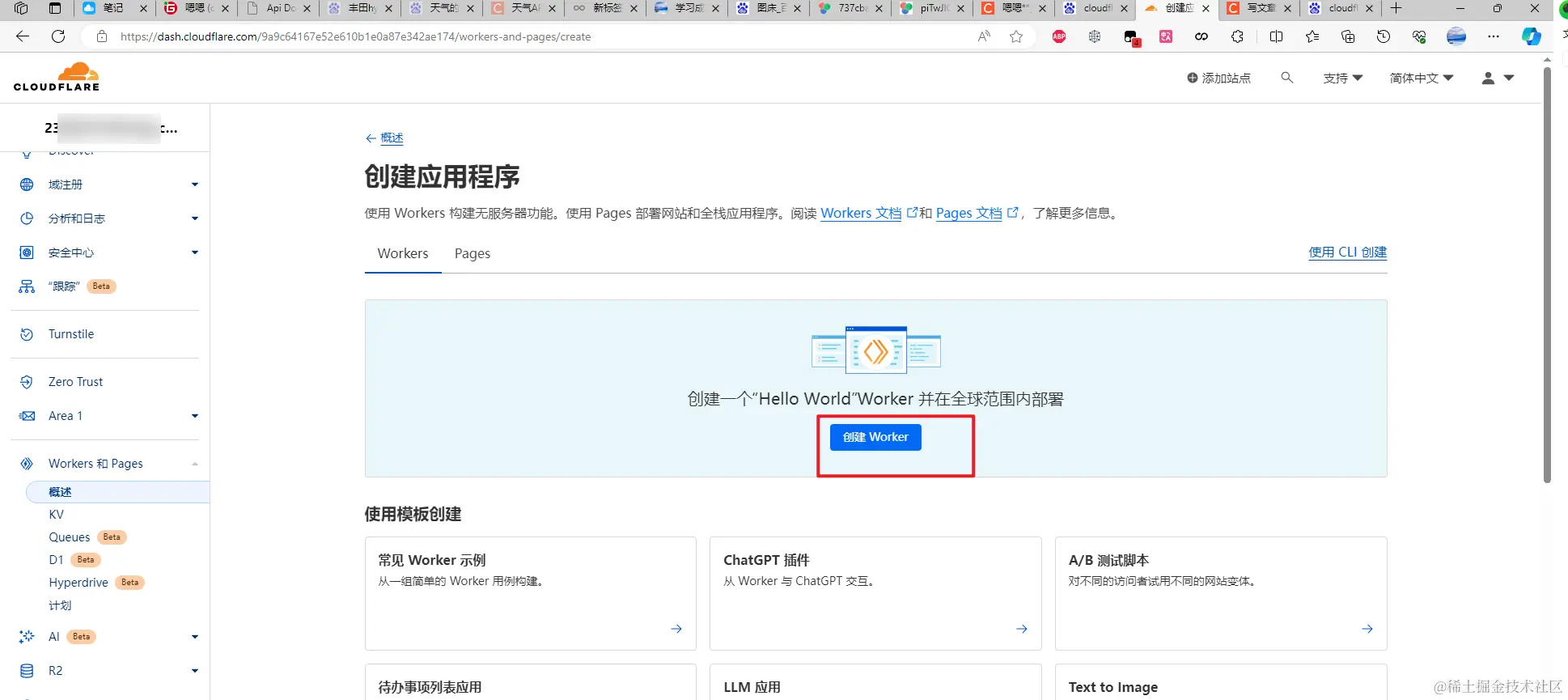Expand the R2 sidebar section
The width and height of the screenshot is (1568, 700).
click(x=195, y=671)
